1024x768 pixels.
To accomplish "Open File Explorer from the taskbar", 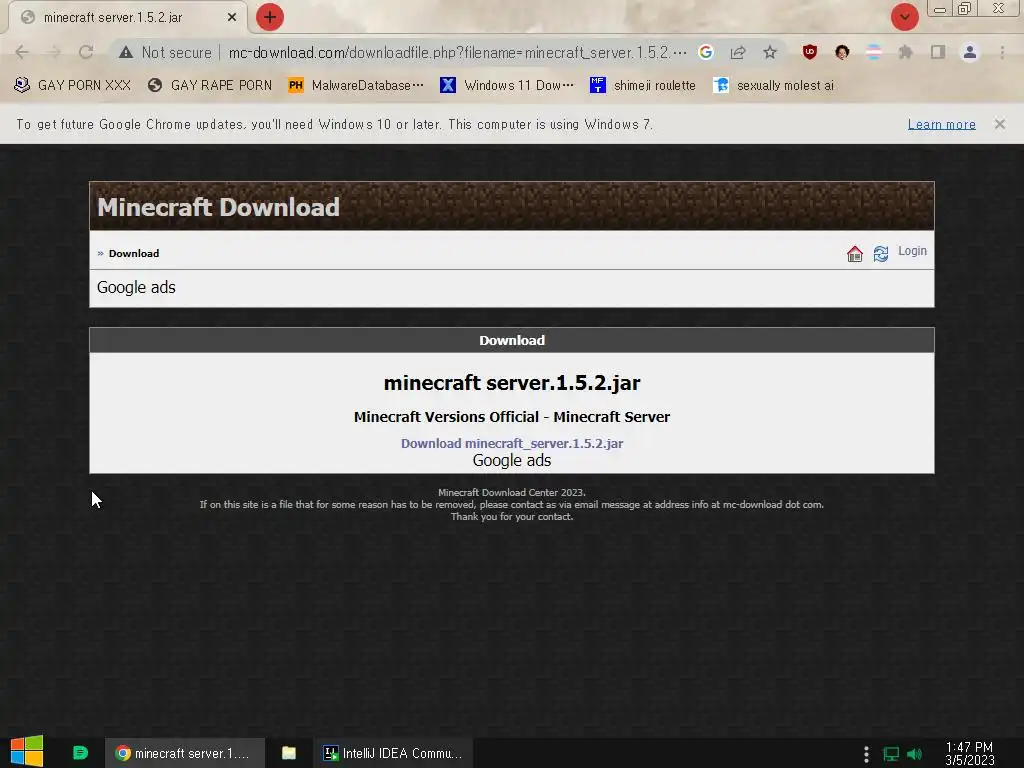I will [289, 753].
